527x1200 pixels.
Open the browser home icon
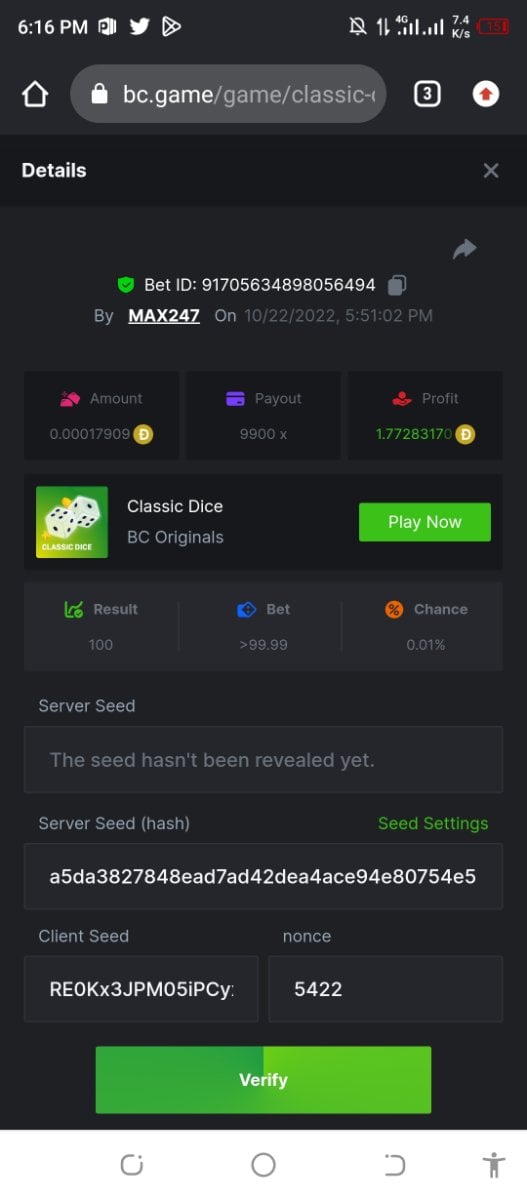pyautogui.click(x=35, y=94)
